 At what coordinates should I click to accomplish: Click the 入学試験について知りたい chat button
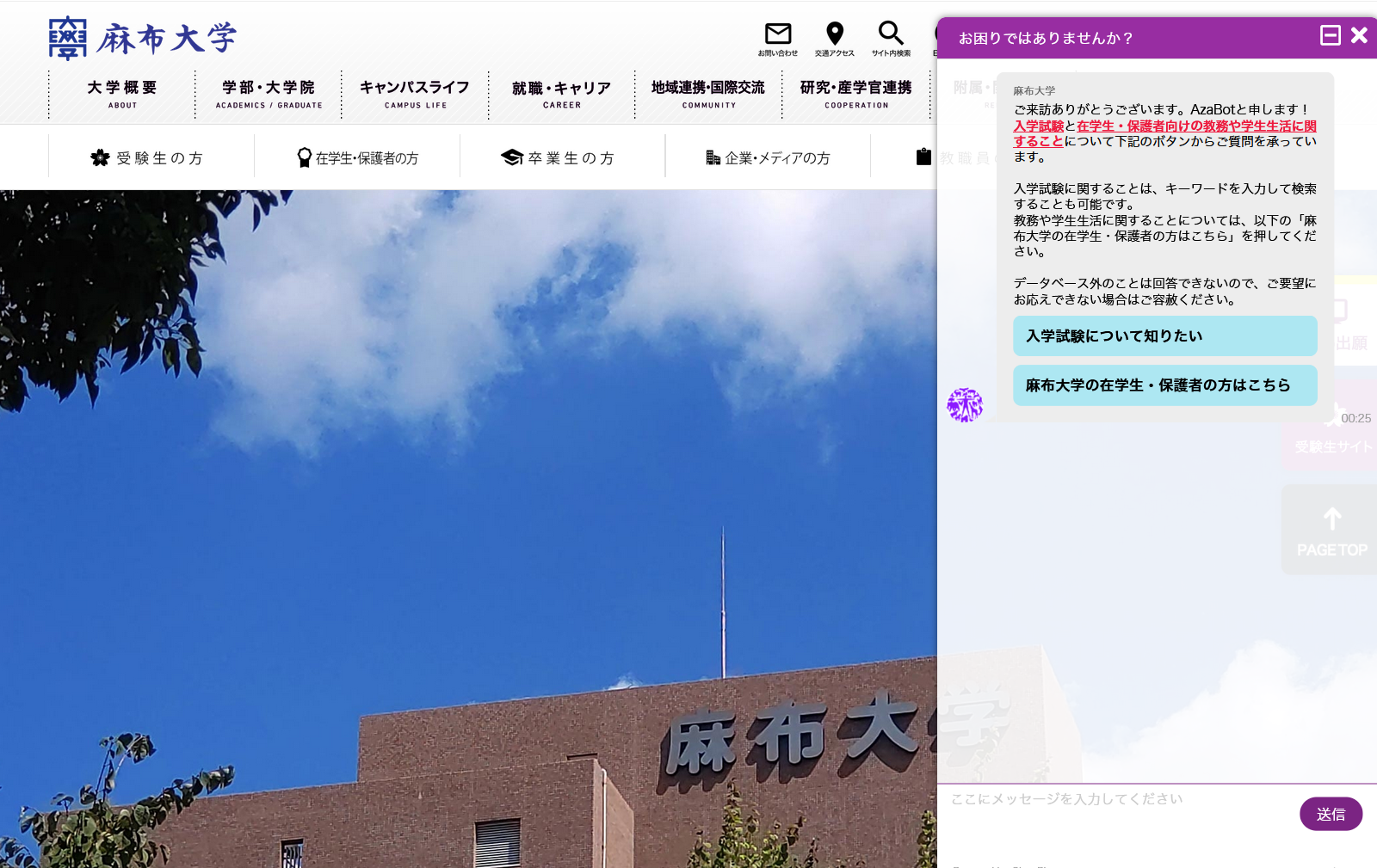[x=1165, y=336]
